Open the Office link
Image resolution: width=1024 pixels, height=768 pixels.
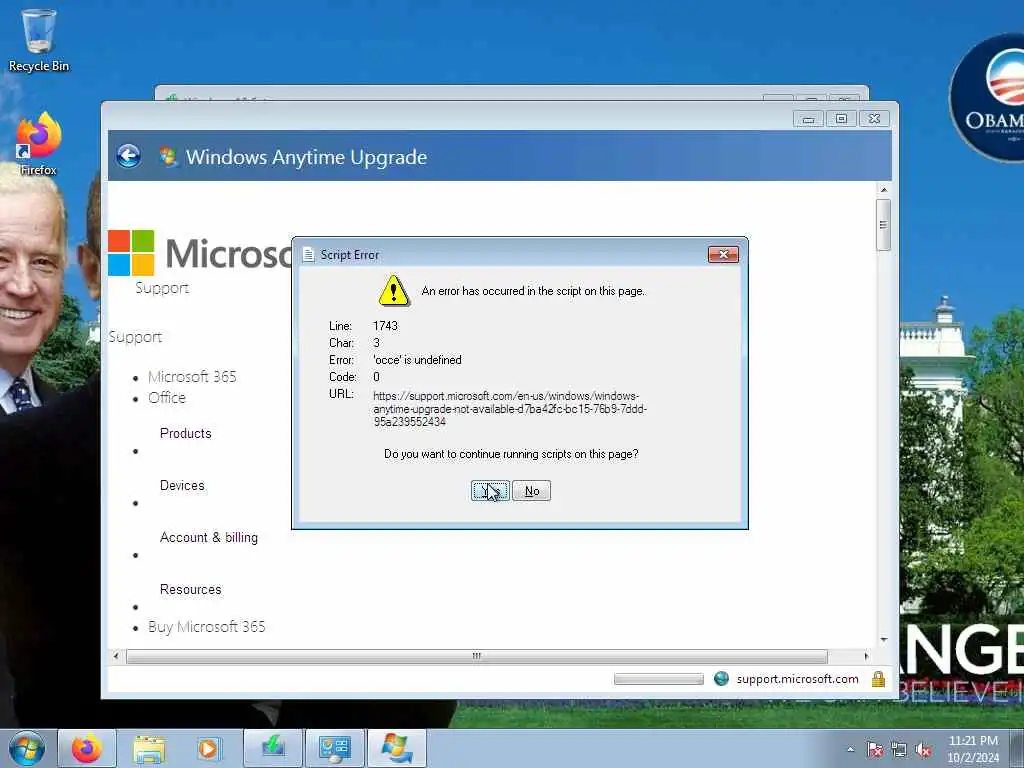167,398
